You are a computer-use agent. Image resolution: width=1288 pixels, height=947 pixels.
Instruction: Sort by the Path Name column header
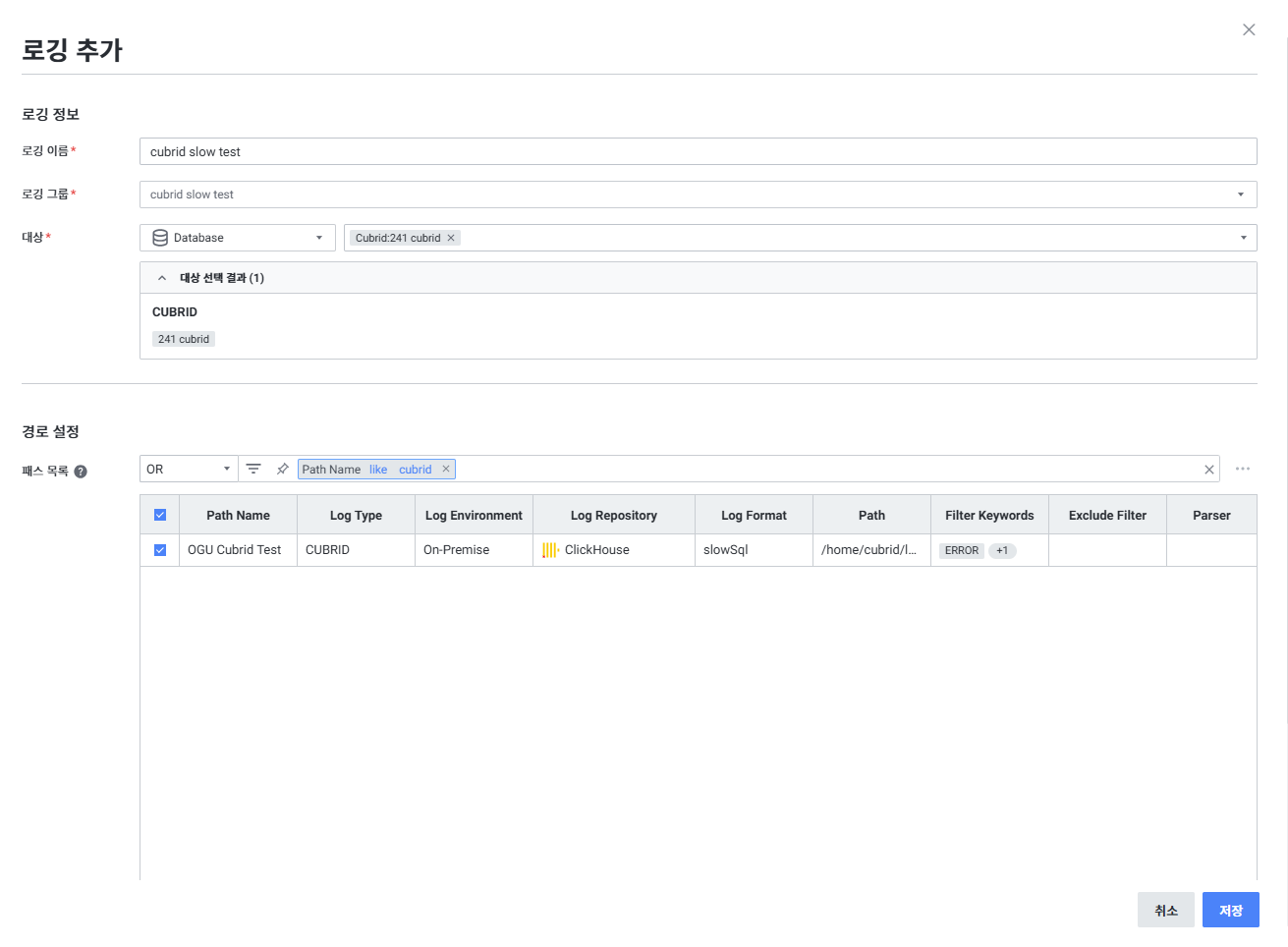tap(238, 515)
